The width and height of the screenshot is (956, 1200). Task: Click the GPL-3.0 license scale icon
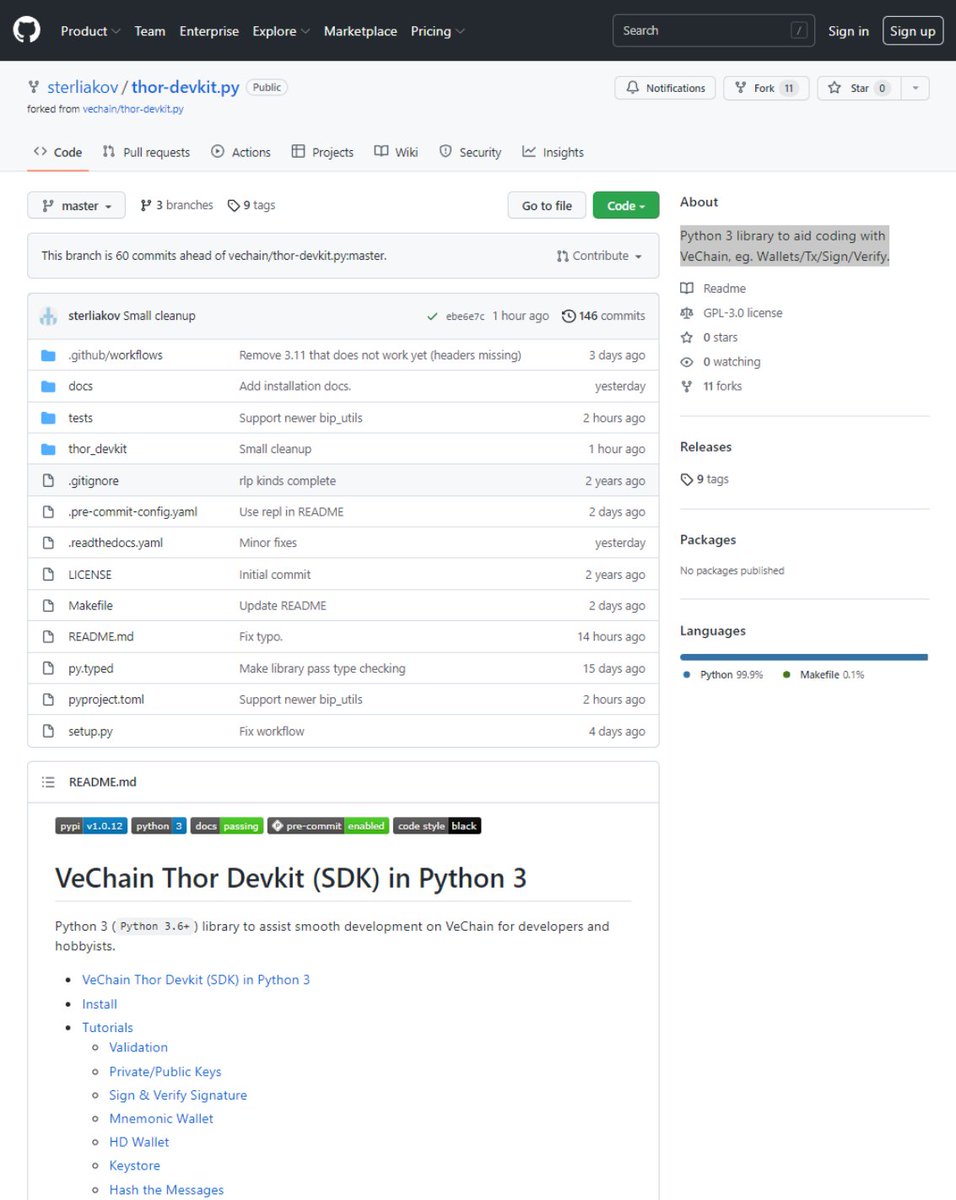(687, 313)
